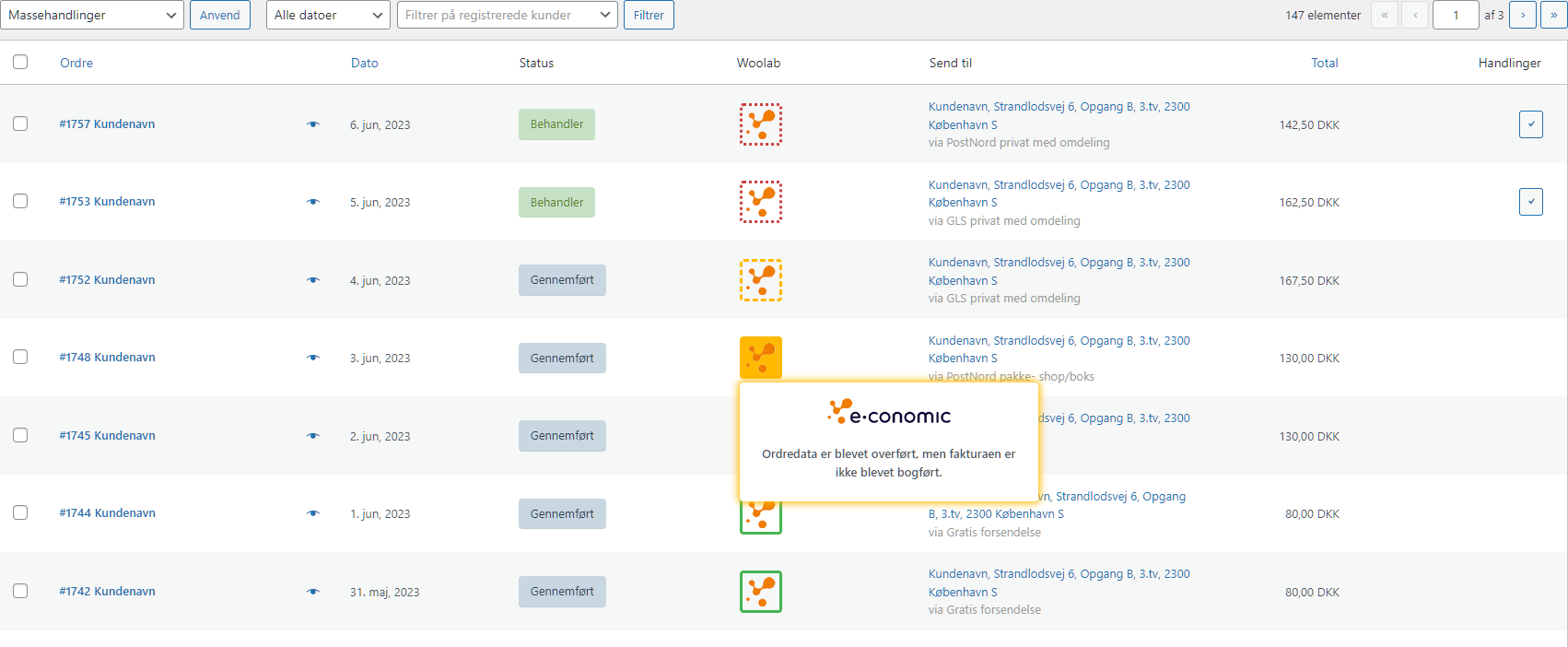Open the preview eye icon for order #1745
This screenshot has height=647, width=1568.
click(313, 436)
